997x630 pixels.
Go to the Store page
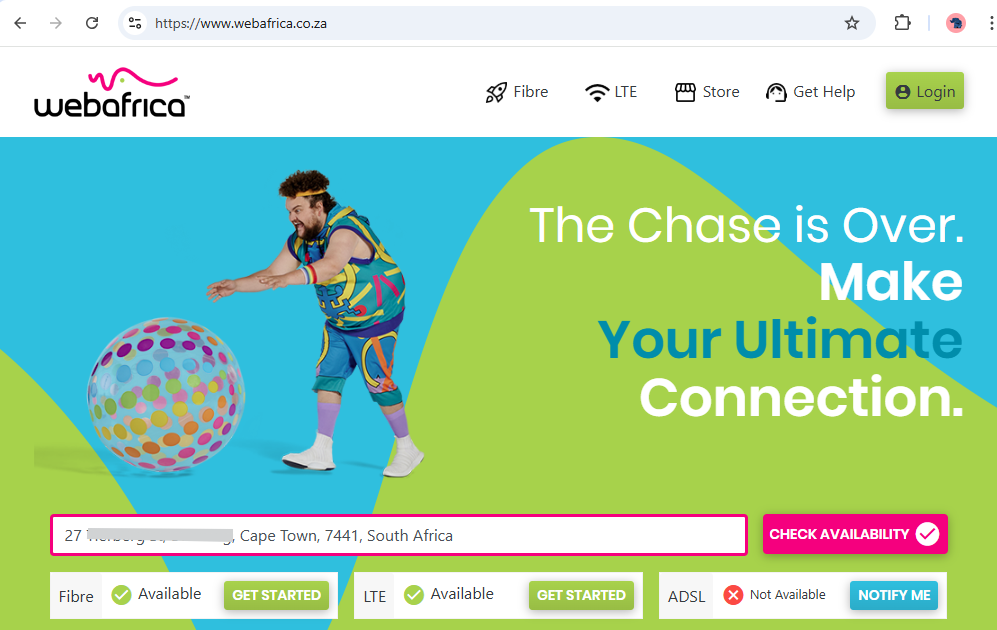pyautogui.click(x=707, y=92)
